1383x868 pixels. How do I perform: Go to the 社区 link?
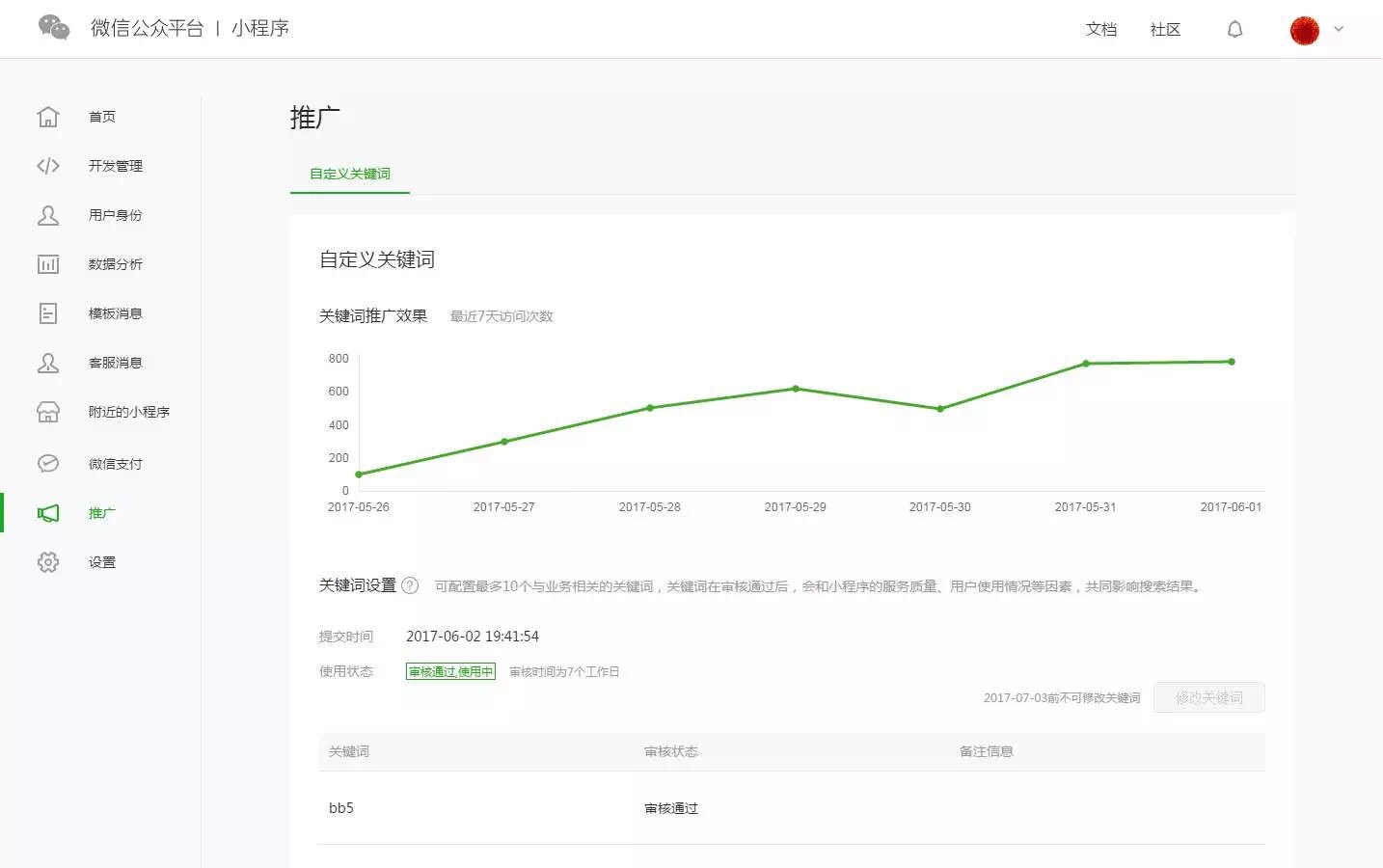[x=1165, y=30]
